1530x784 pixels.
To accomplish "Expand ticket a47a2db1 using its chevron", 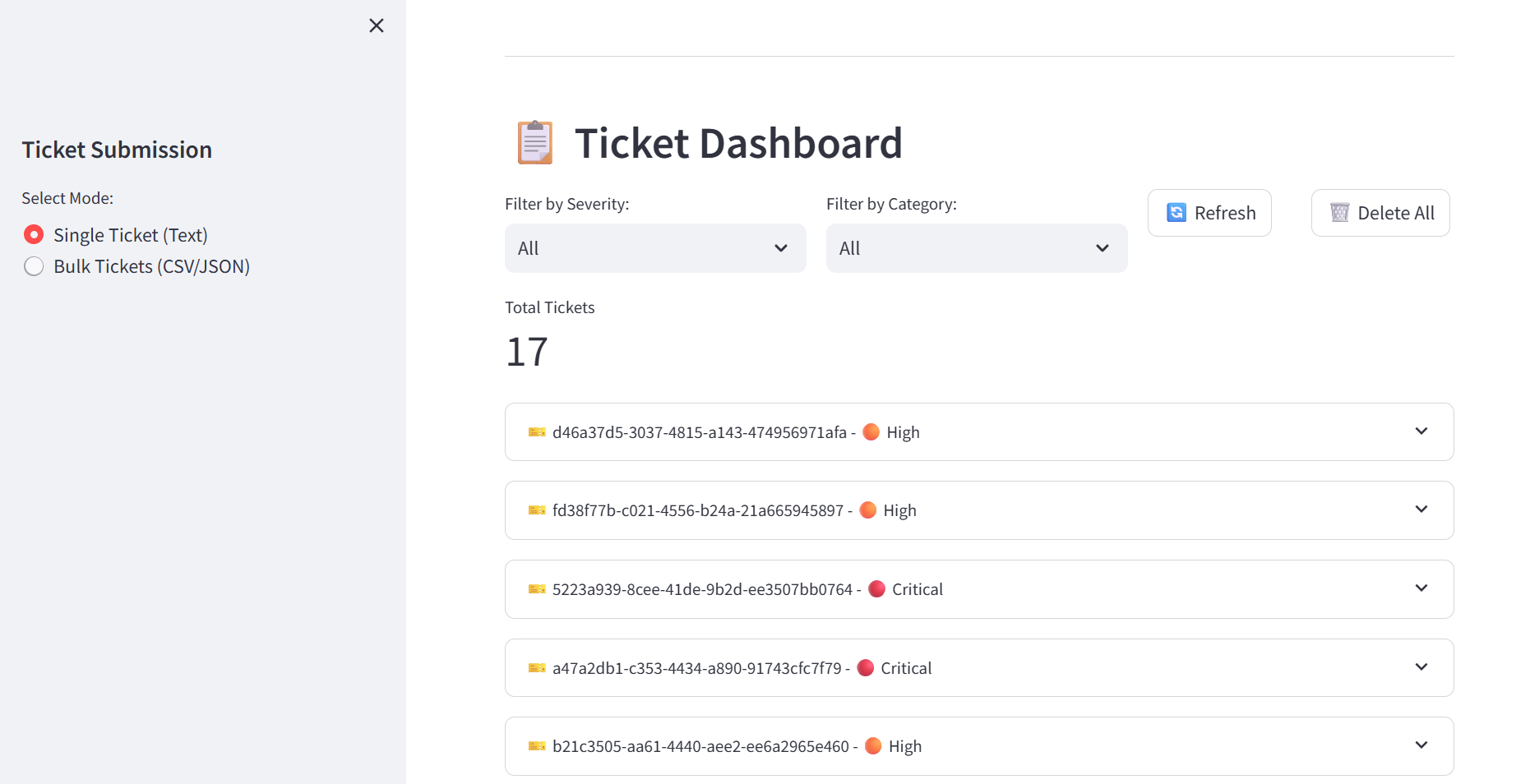I will click(1421, 667).
